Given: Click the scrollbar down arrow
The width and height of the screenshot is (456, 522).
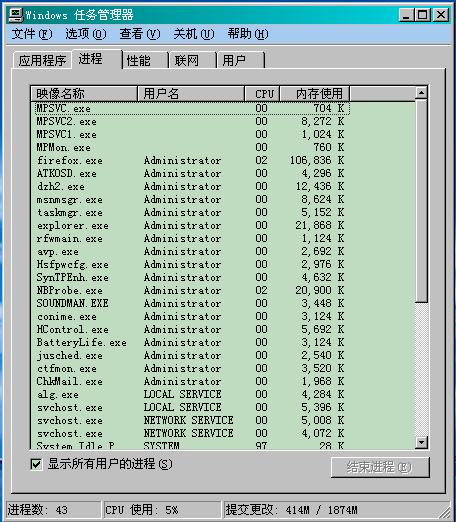Looking at the screenshot, I should [x=421, y=442].
